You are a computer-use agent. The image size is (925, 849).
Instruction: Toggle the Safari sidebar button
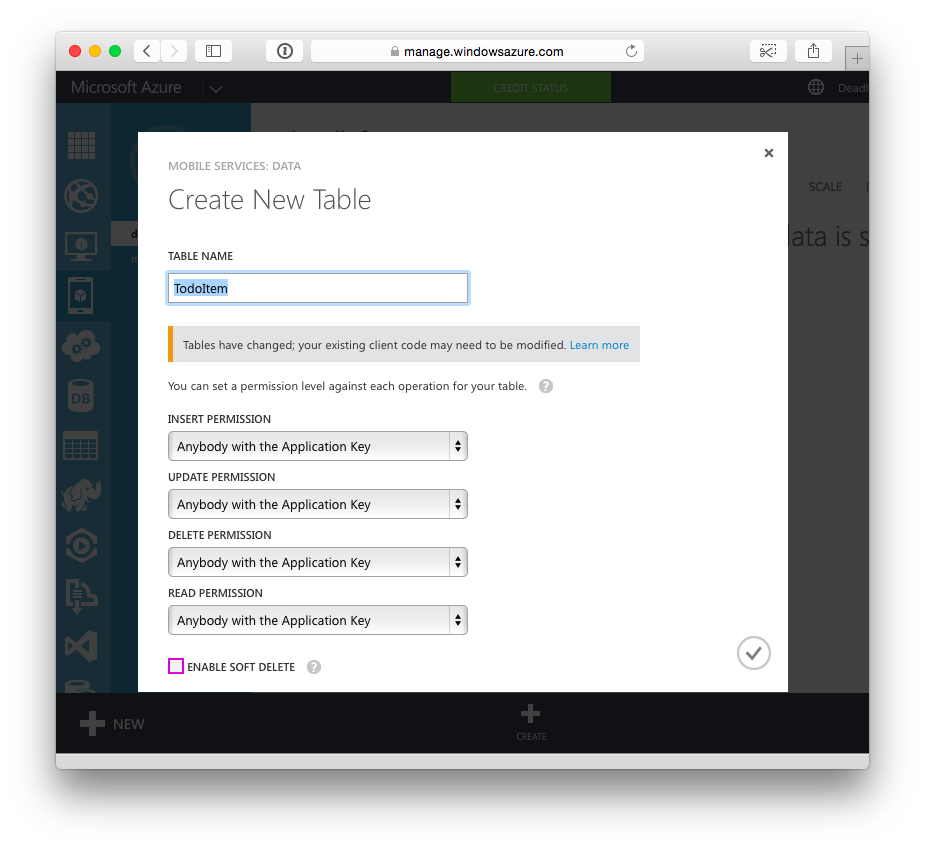tap(214, 51)
